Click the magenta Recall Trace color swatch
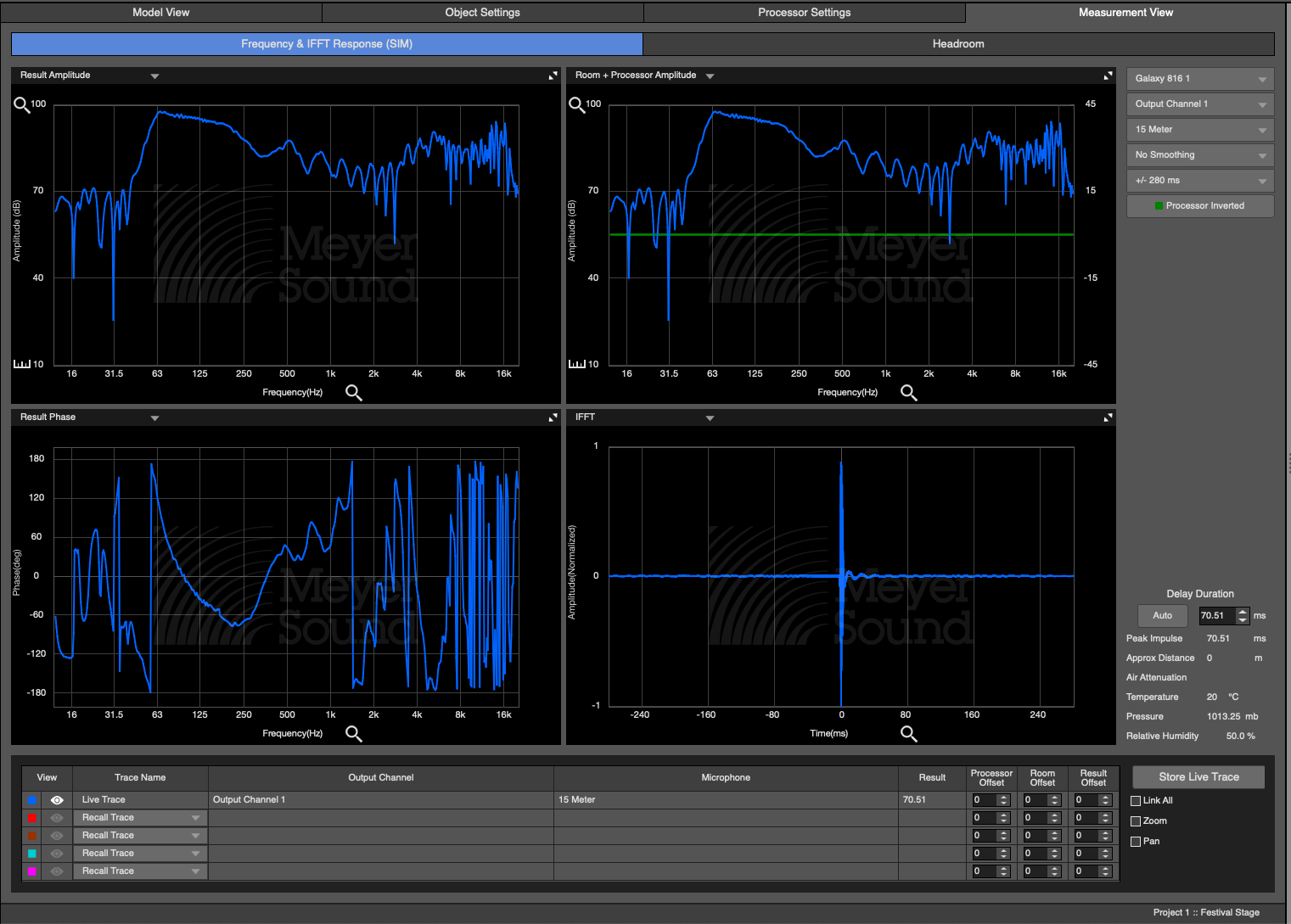The height and width of the screenshot is (924, 1291). (32, 871)
